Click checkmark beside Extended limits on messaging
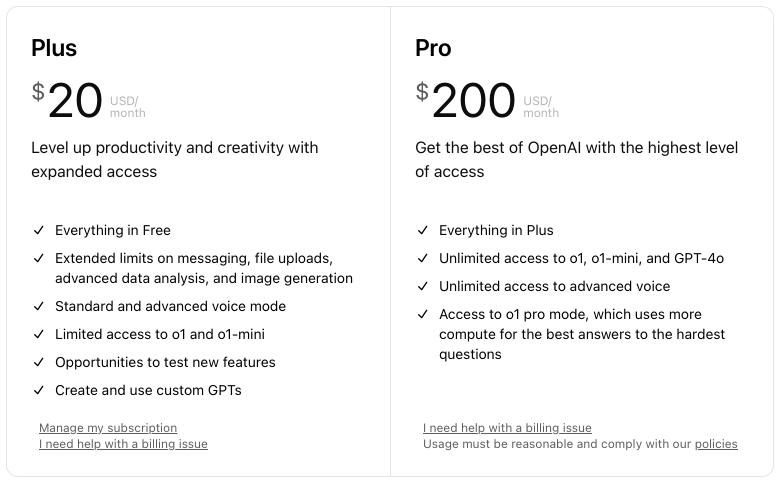This screenshot has height=483, width=781. [x=39, y=258]
